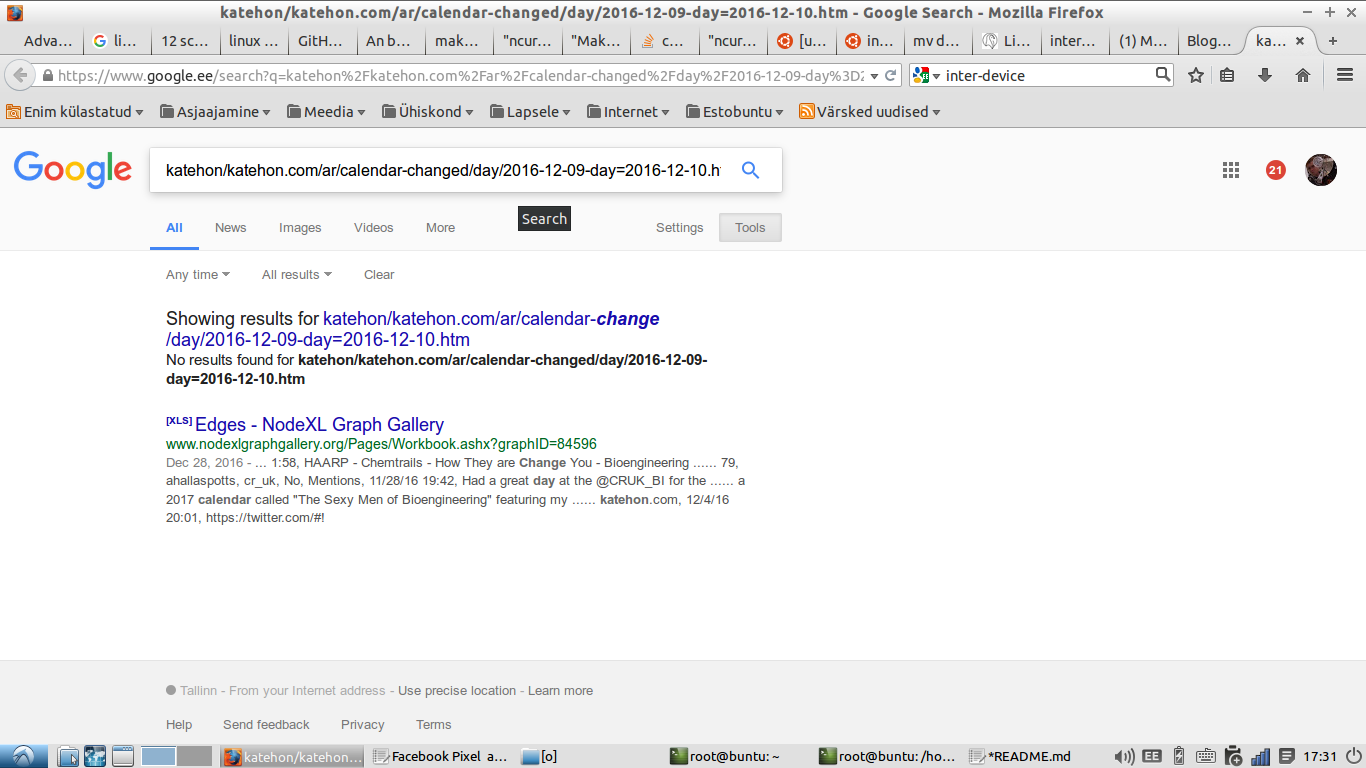Viewport: 1366px width, 768px height.
Task: Click the corrected katehon calendar-change query link
Action: pos(413,329)
